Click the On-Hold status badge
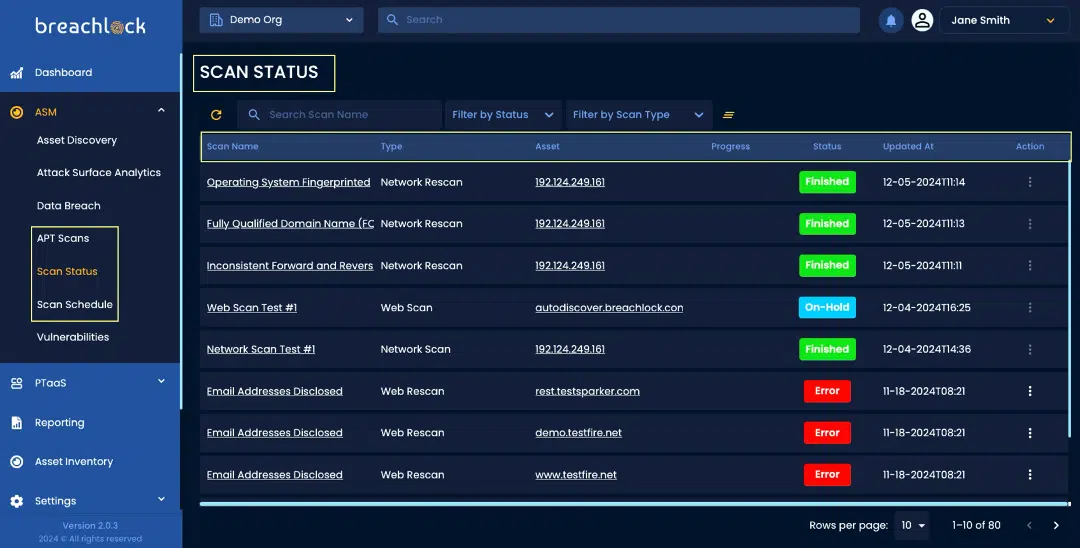Screen dimensions: 1080x548 [827, 307]
